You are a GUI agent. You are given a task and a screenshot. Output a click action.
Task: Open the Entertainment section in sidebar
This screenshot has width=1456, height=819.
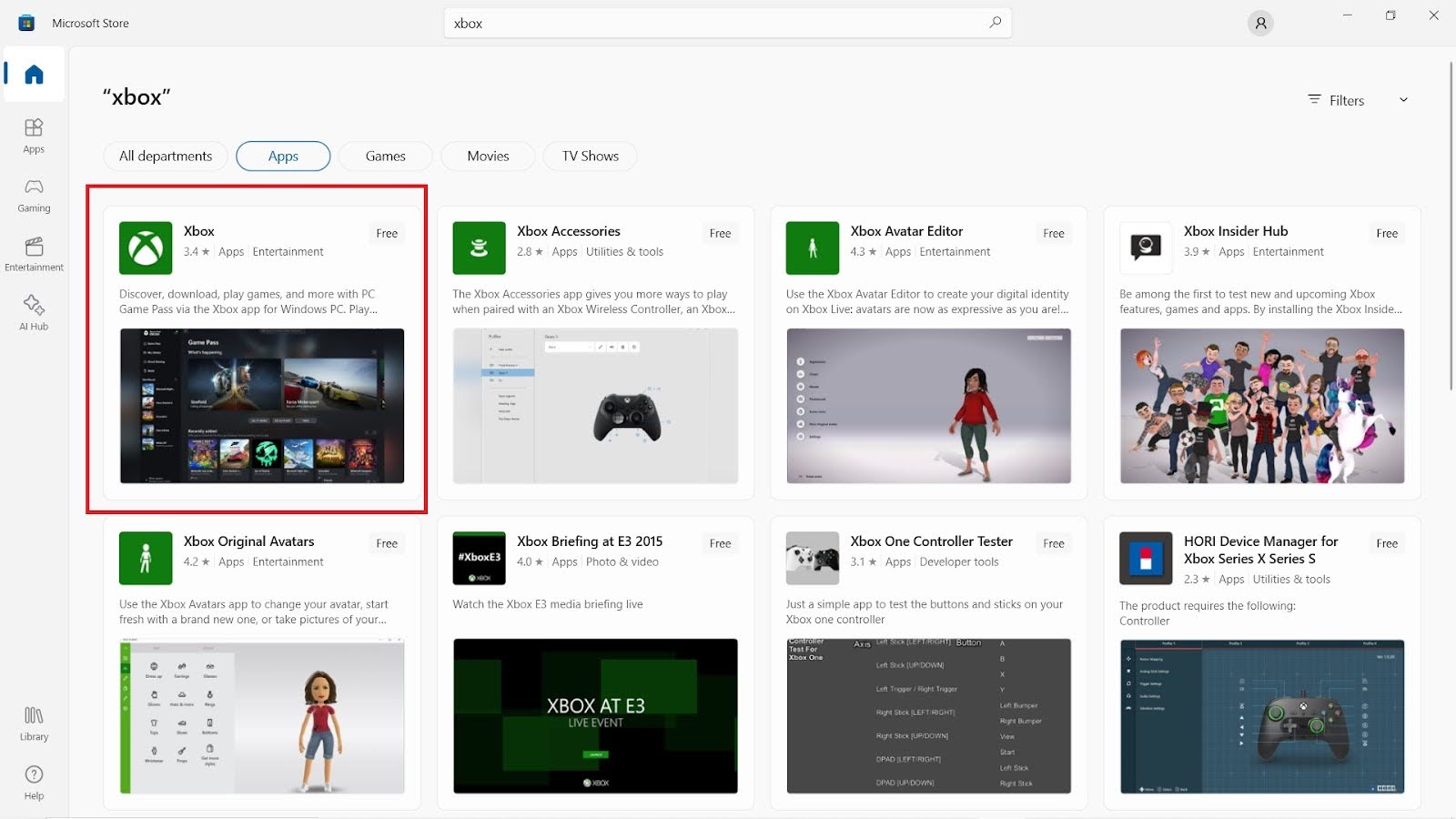coord(34,254)
